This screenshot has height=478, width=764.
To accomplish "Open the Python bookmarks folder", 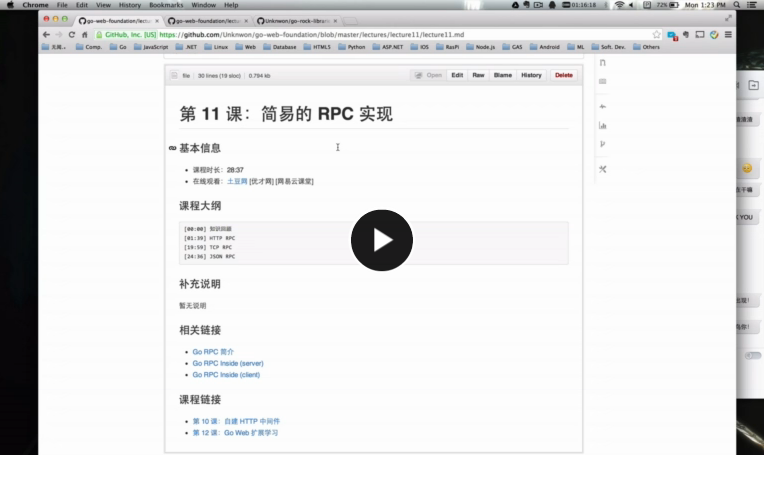I will [x=352, y=47].
